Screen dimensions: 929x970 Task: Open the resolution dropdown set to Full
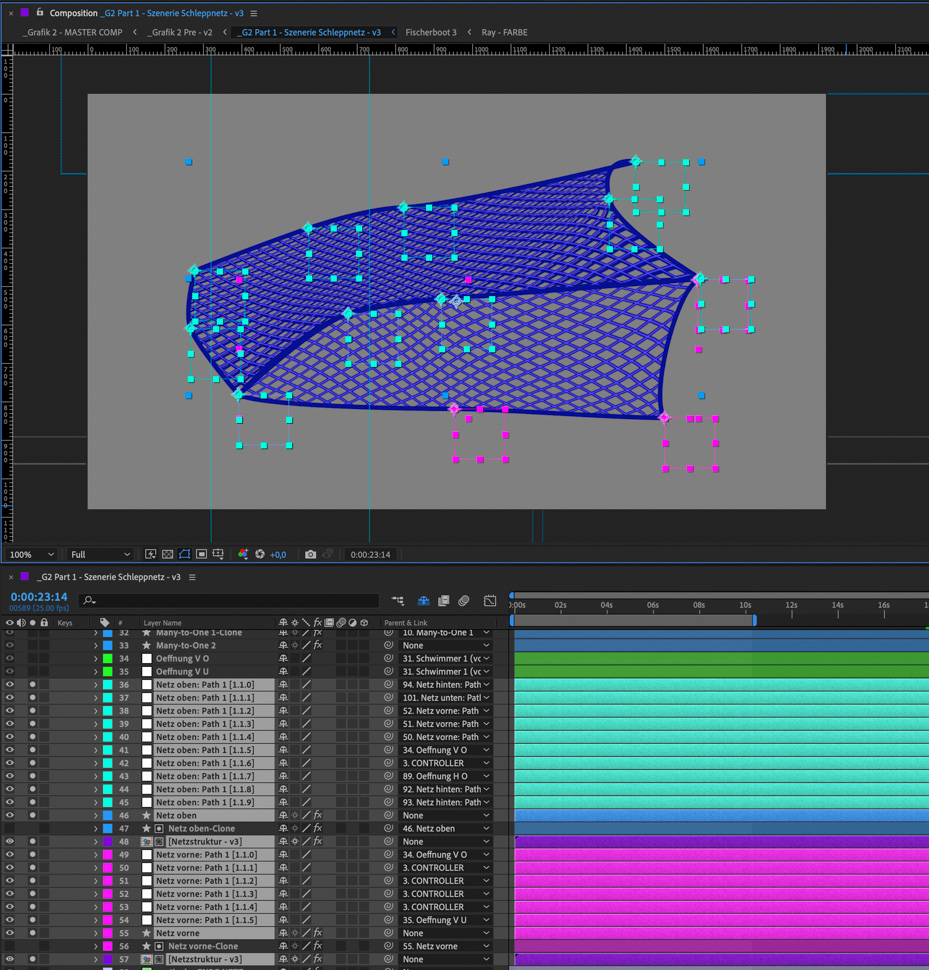click(x=100, y=554)
